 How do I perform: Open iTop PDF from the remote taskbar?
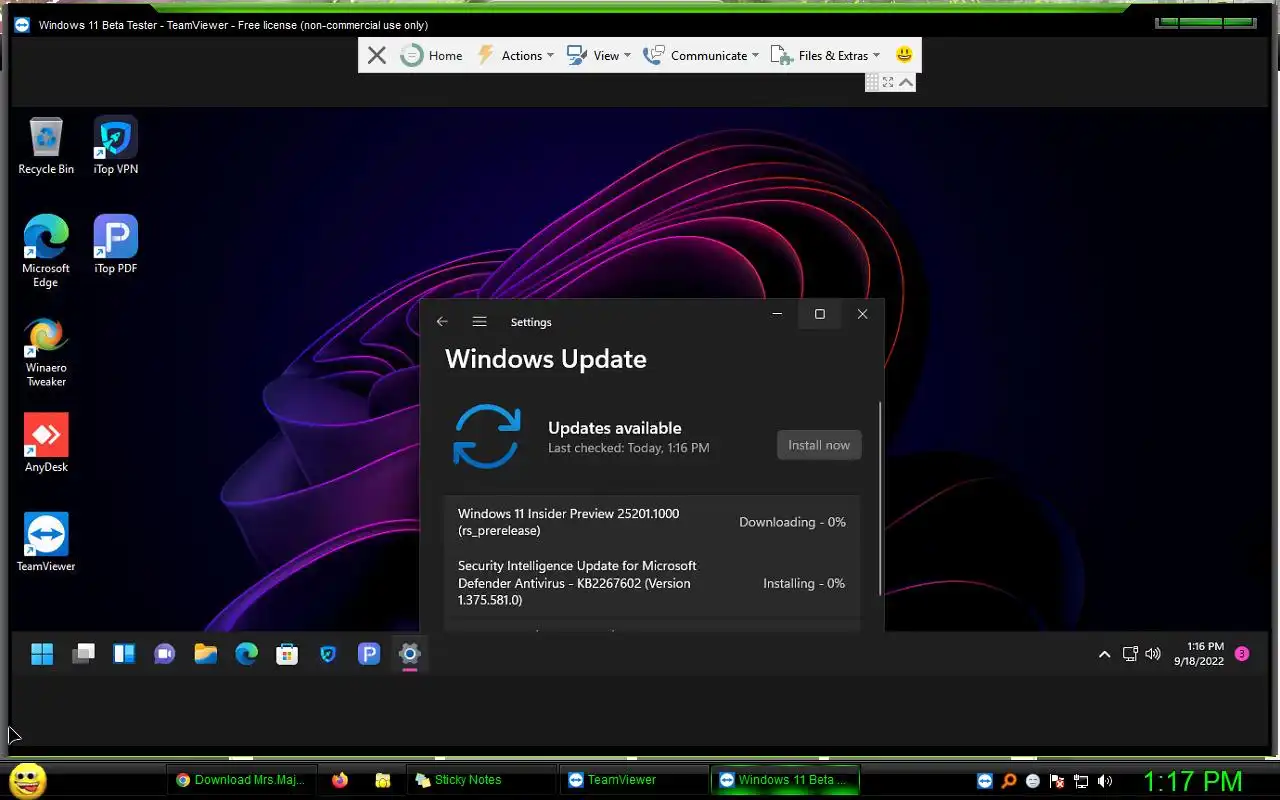[x=369, y=654]
